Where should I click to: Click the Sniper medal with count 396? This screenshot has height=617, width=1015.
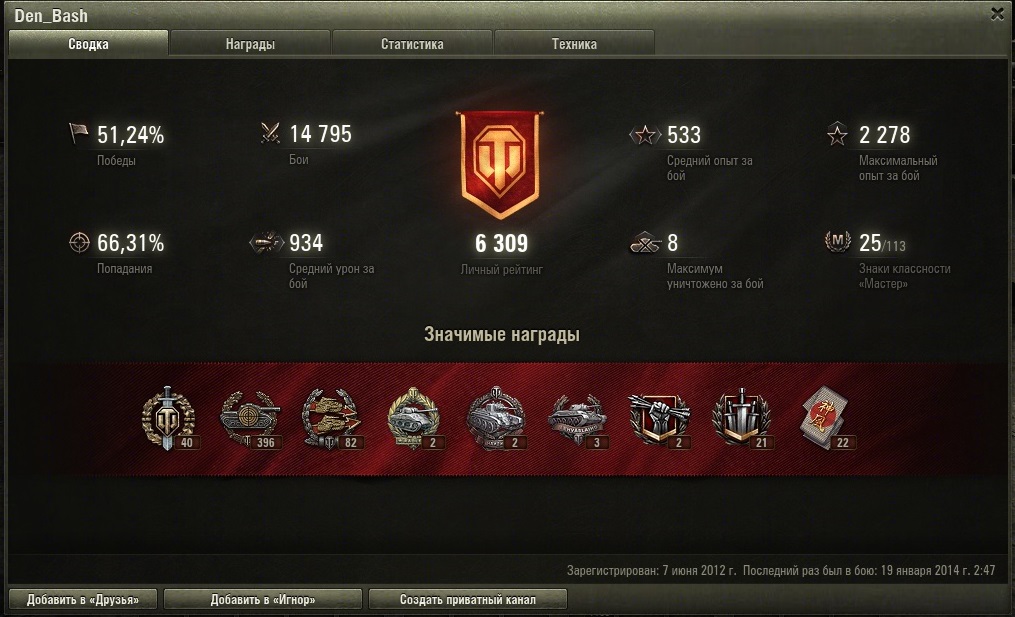(x=251, y=420)
